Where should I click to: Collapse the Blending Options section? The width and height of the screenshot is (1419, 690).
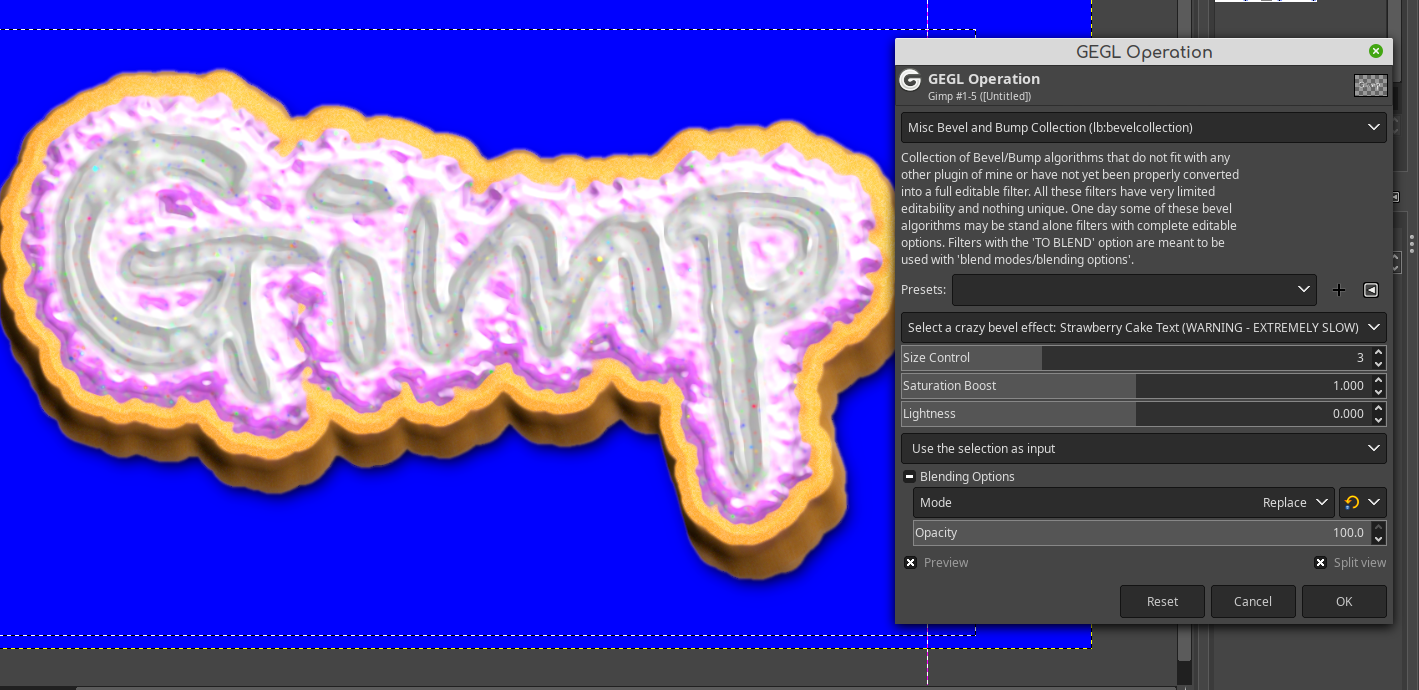pyautogui.click(x=909, y=477)
